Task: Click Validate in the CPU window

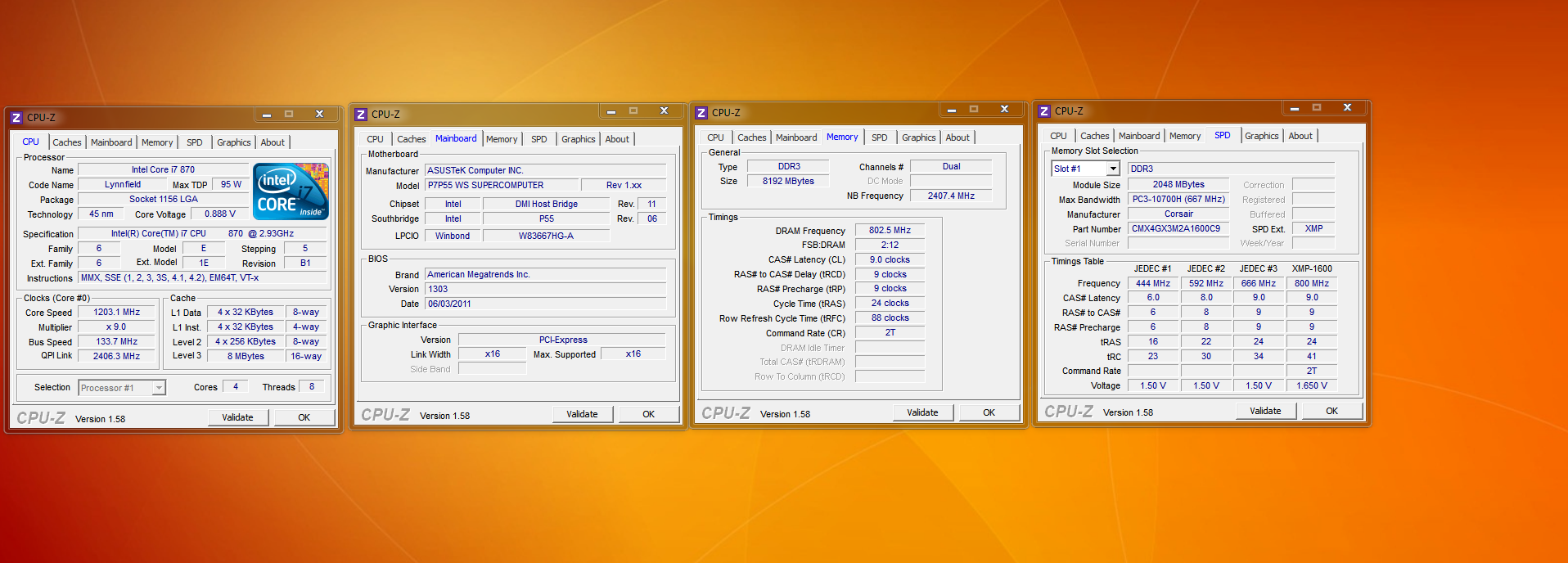Action: pos(237,417)
